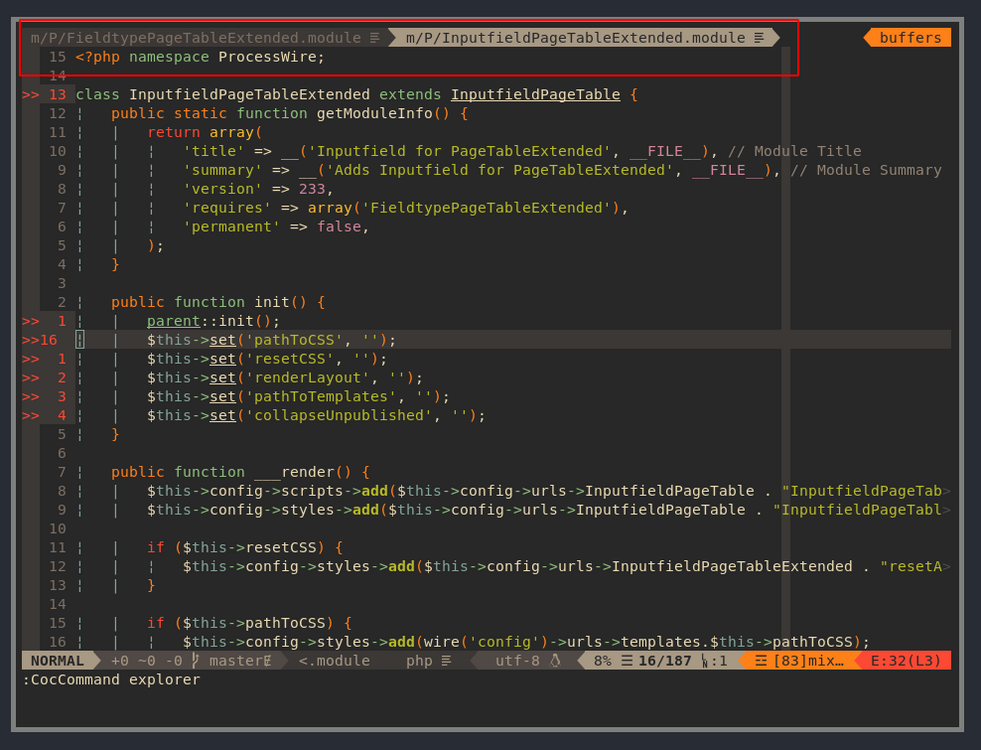Click the mixed-indent warning icon in statusline
981x750 pixels.
pyautogui.click(x=759, y=661)
